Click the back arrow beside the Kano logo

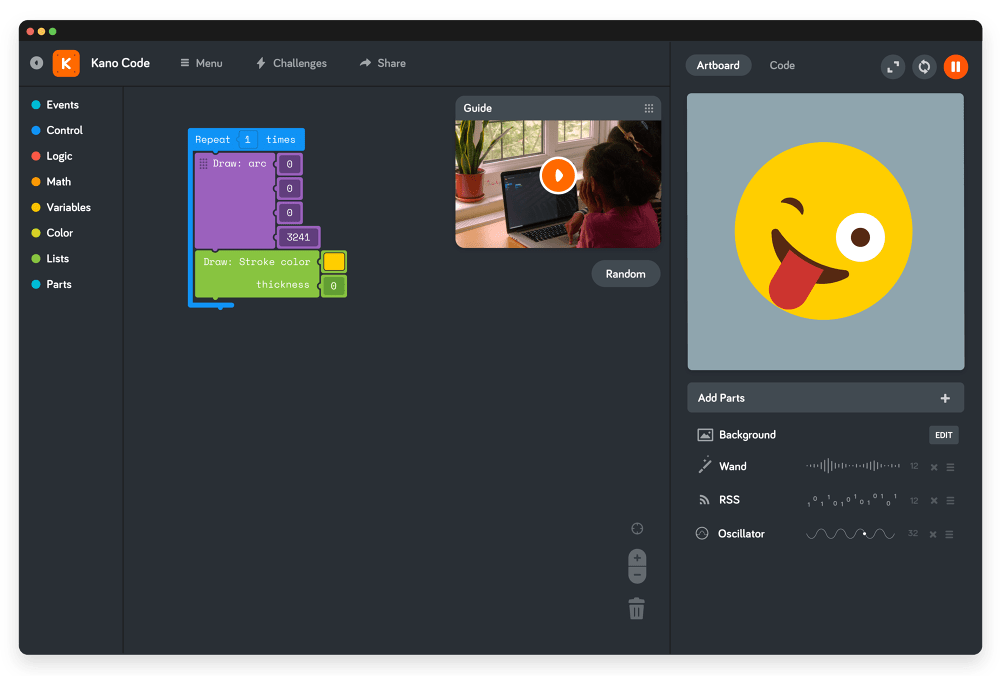coord(36,62)
